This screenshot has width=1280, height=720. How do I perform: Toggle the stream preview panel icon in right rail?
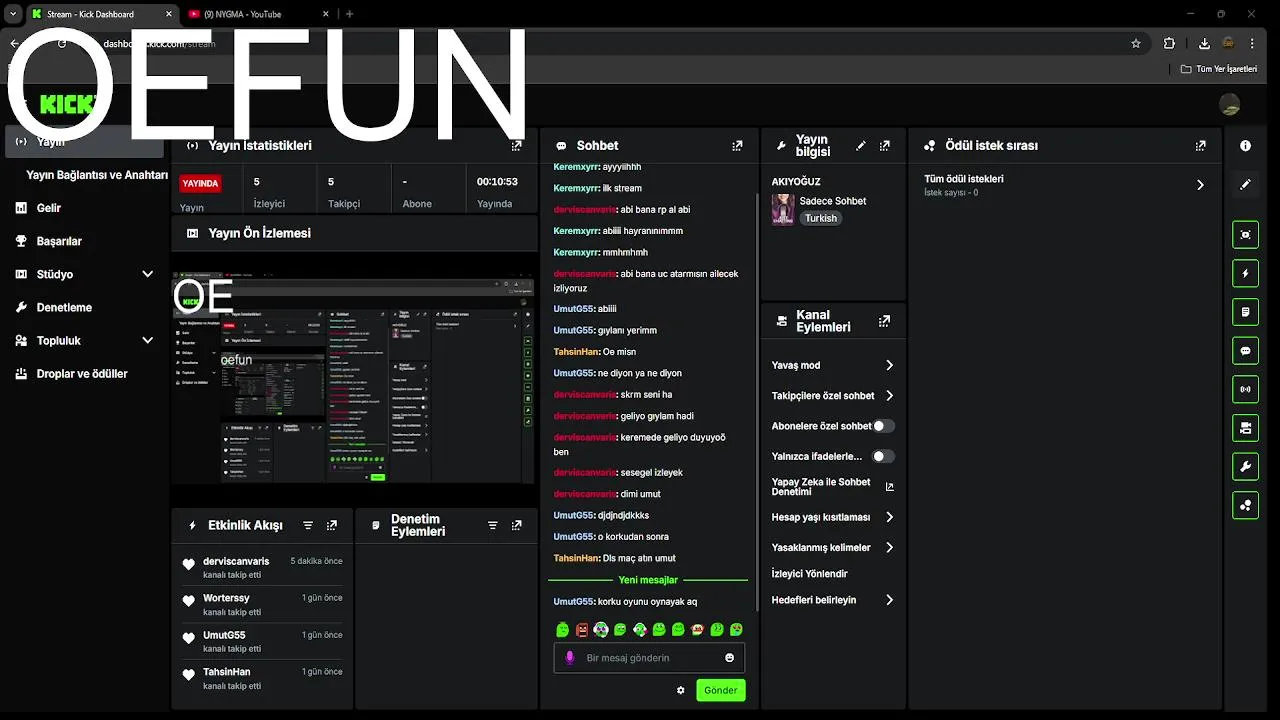point(1245,235)
